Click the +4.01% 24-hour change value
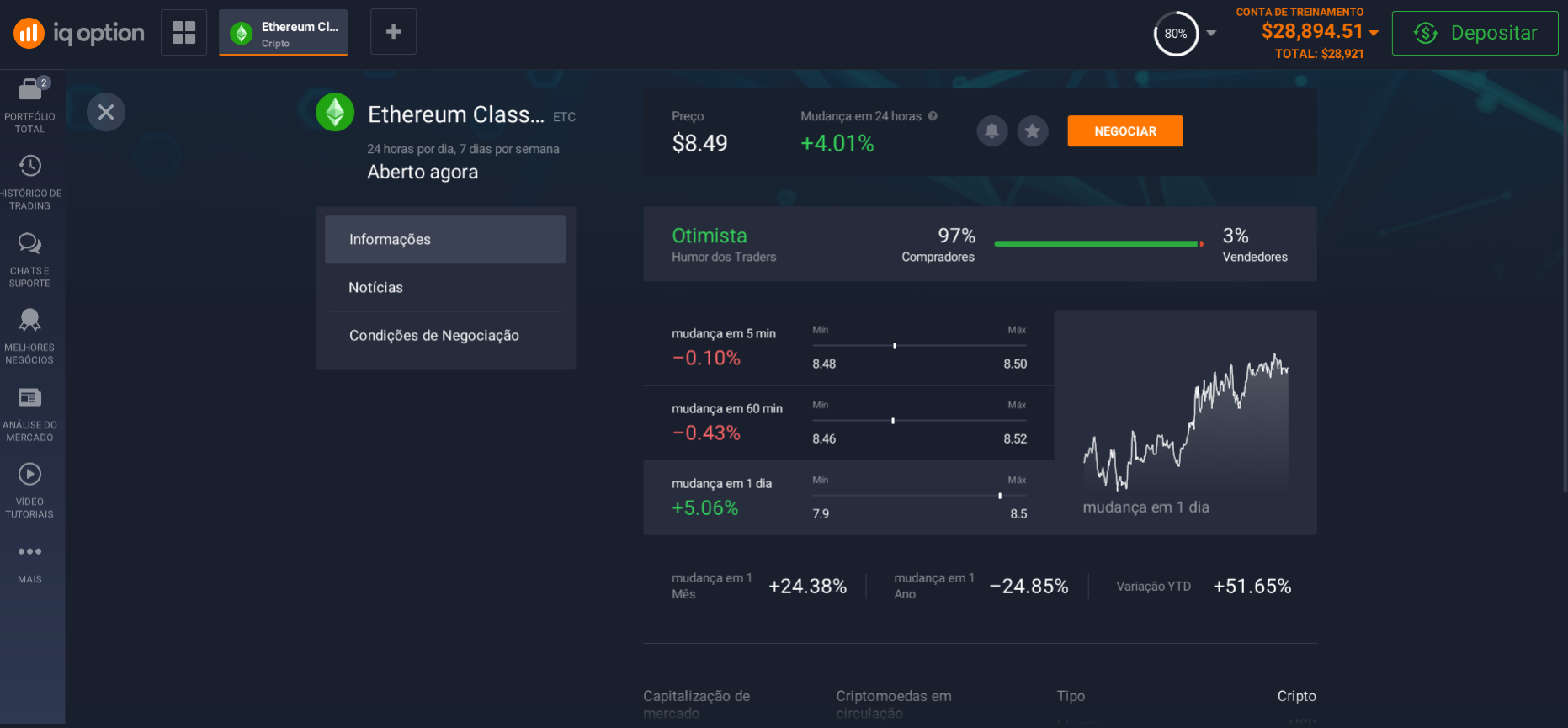 tap(837, 143)
